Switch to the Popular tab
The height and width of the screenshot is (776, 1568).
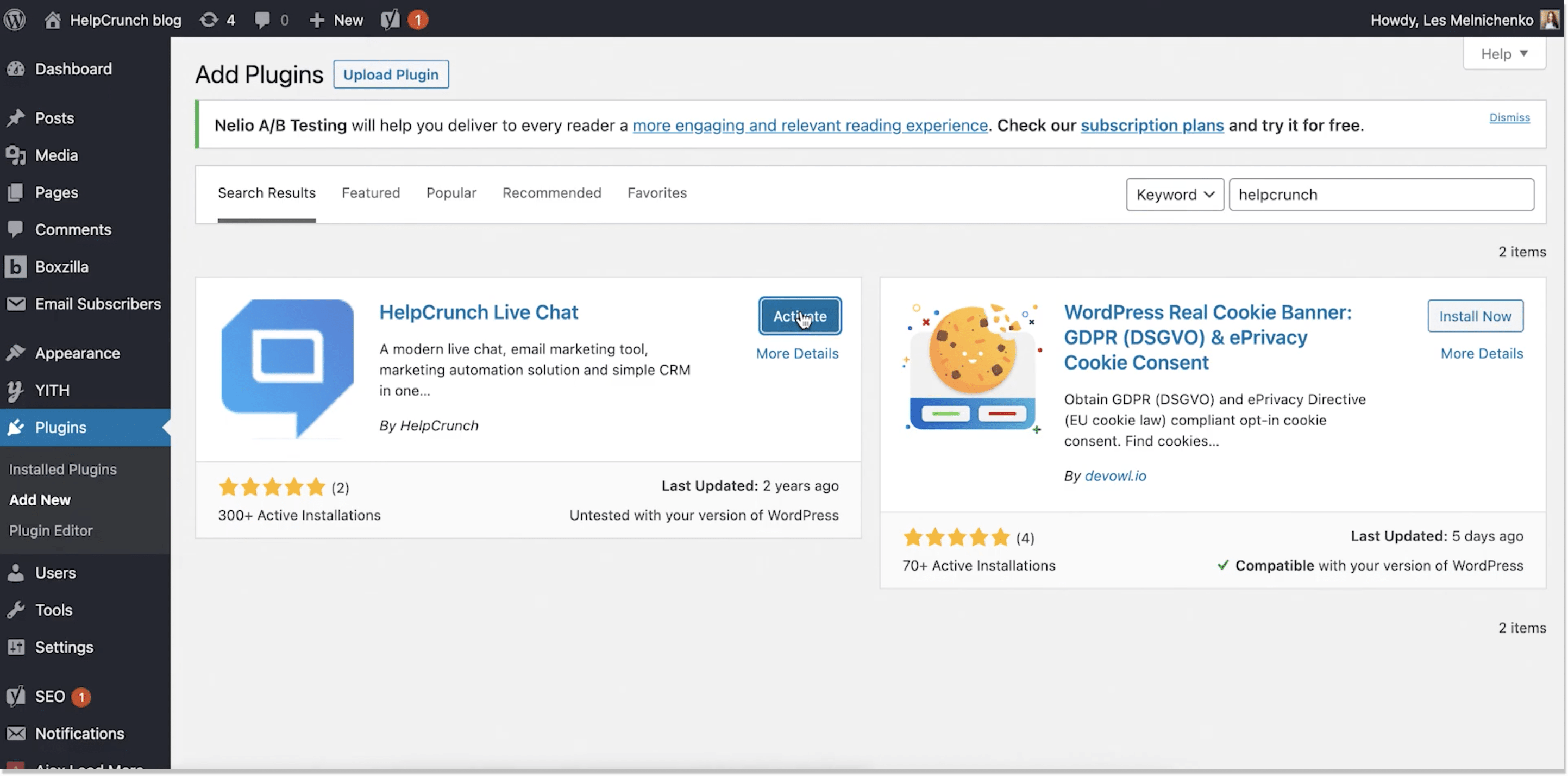tap(451, 193)
